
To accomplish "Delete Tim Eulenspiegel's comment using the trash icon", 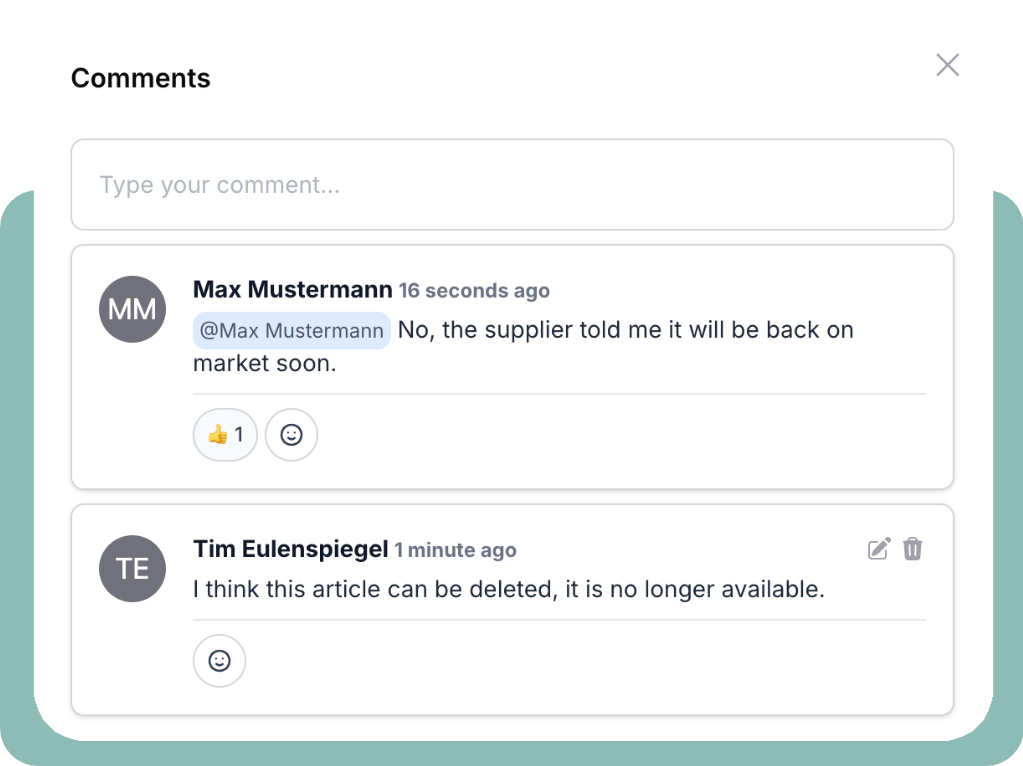I will pos(913,549).
